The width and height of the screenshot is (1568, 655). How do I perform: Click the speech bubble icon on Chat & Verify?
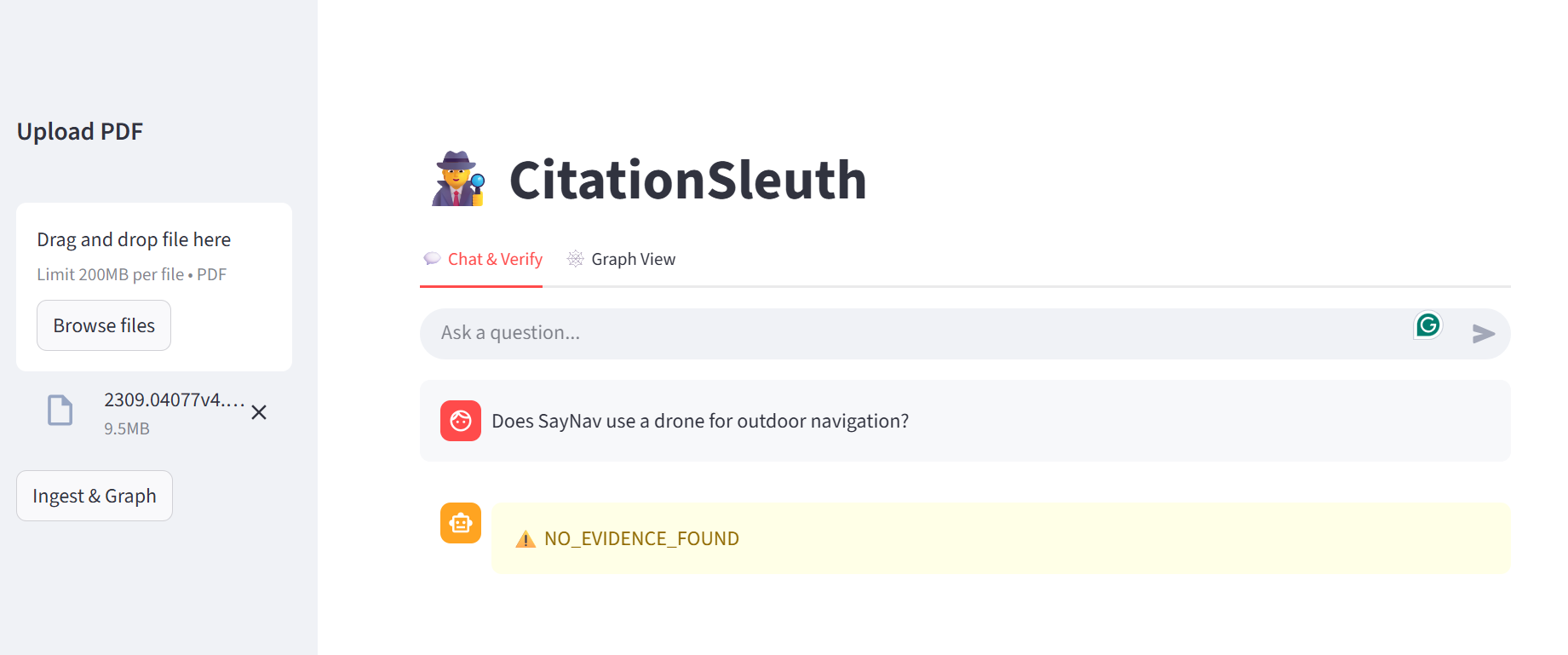[432, 258]
